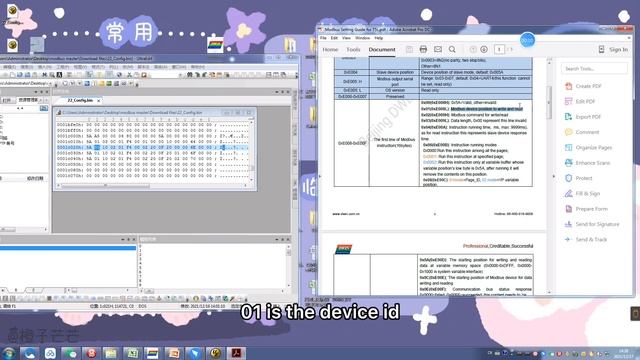Open Send & Track in Acrobat
Screen dimensions: 640x360
click(x=586, y=239)
